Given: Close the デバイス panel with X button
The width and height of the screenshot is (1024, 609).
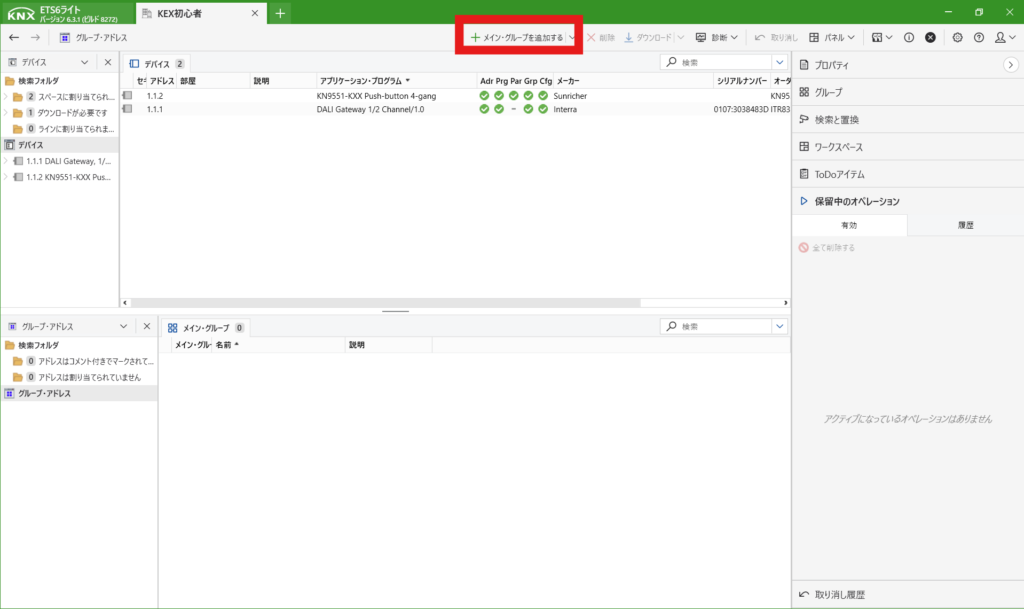Looking at the screenshot, I should 108,62.
